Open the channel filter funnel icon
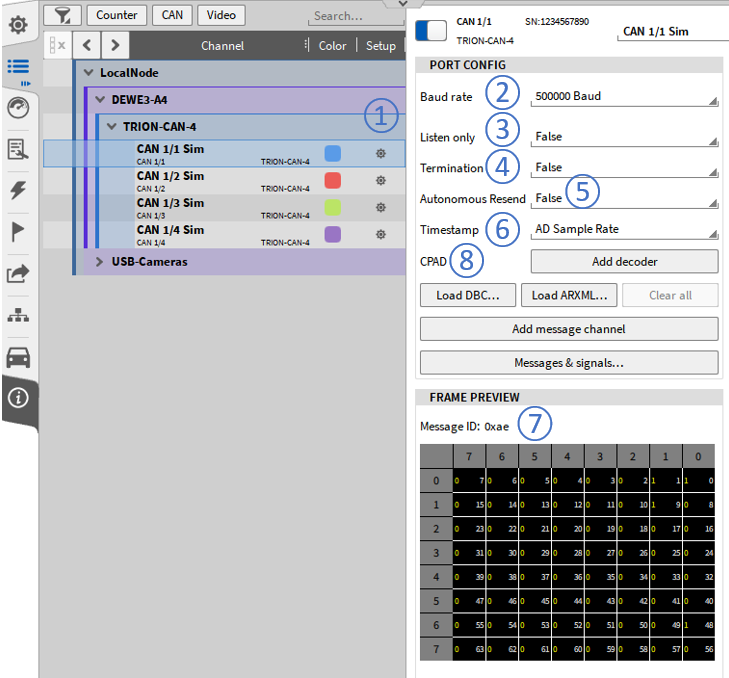Screen dimensions: 729x678 pos(62,15)
